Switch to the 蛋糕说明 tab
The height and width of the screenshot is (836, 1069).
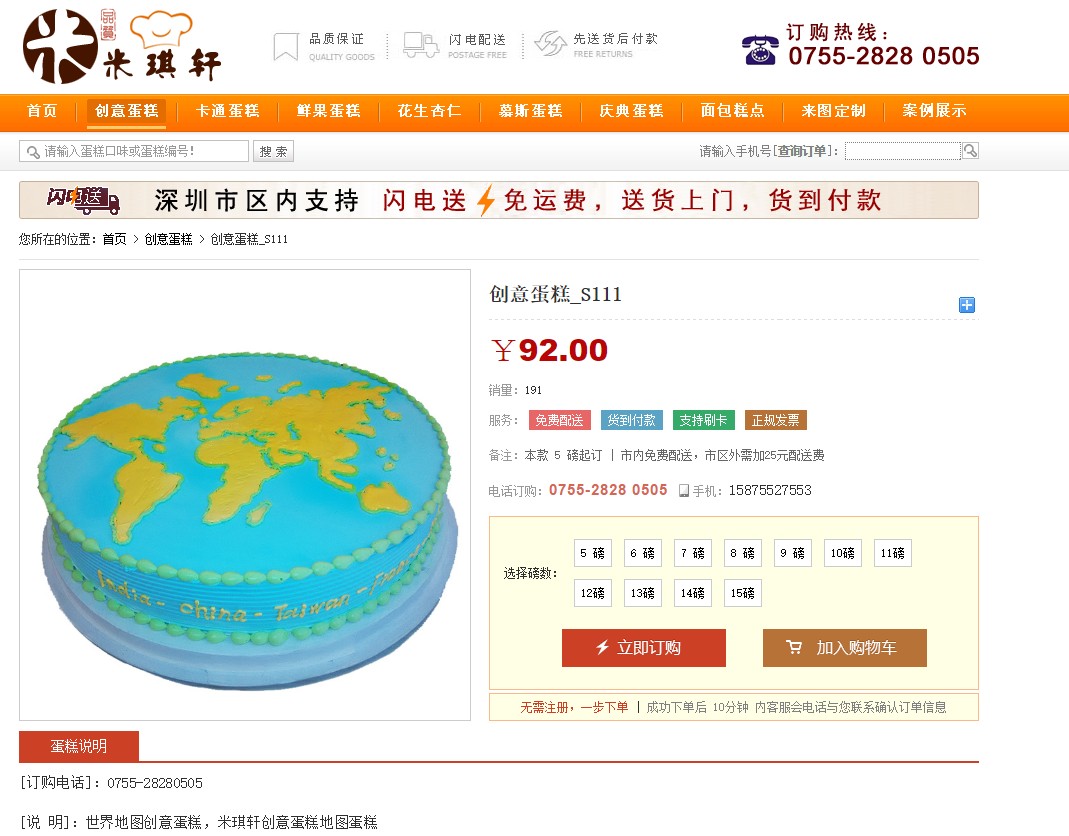coord(79,746)
